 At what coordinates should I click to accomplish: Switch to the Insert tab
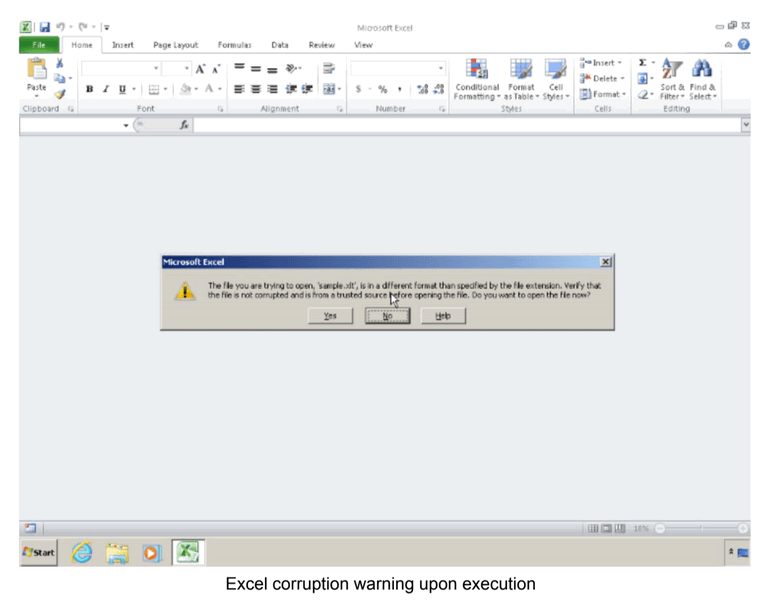pyautogui.click(x=122, y=45)
